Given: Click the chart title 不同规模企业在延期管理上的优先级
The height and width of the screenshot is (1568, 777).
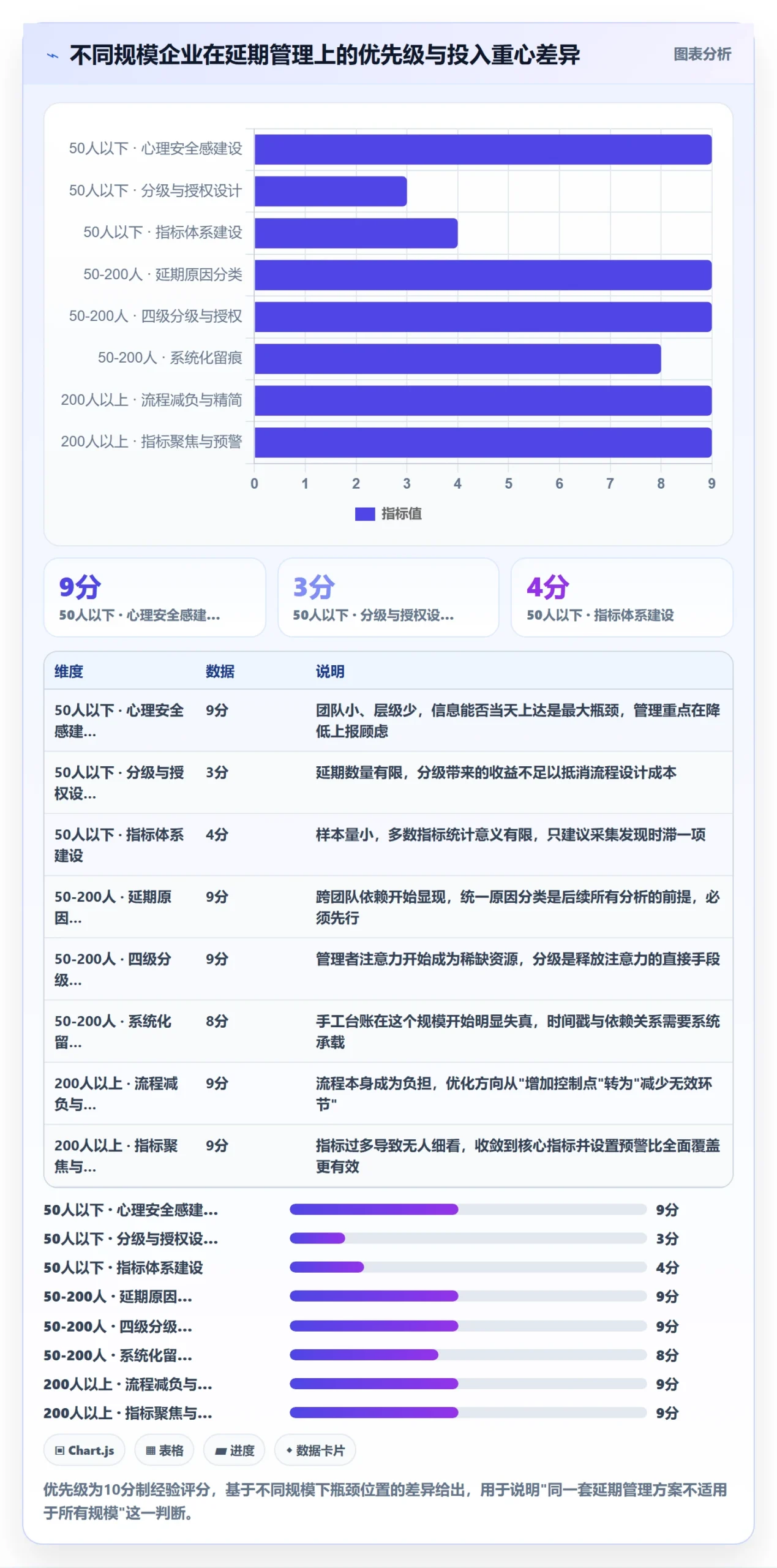Looking at the screenshot, I should point(325,55).
